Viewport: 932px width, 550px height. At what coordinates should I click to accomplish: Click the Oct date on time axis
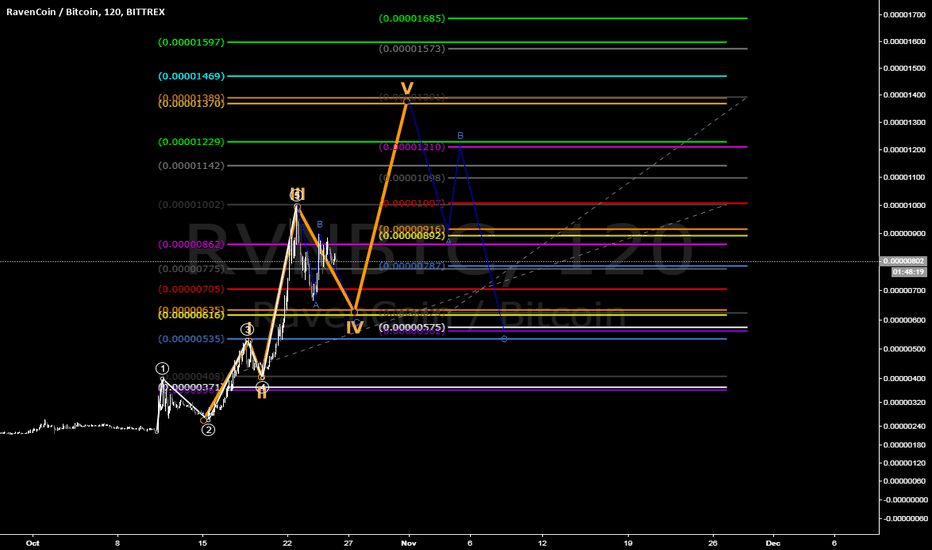[33, 543]
